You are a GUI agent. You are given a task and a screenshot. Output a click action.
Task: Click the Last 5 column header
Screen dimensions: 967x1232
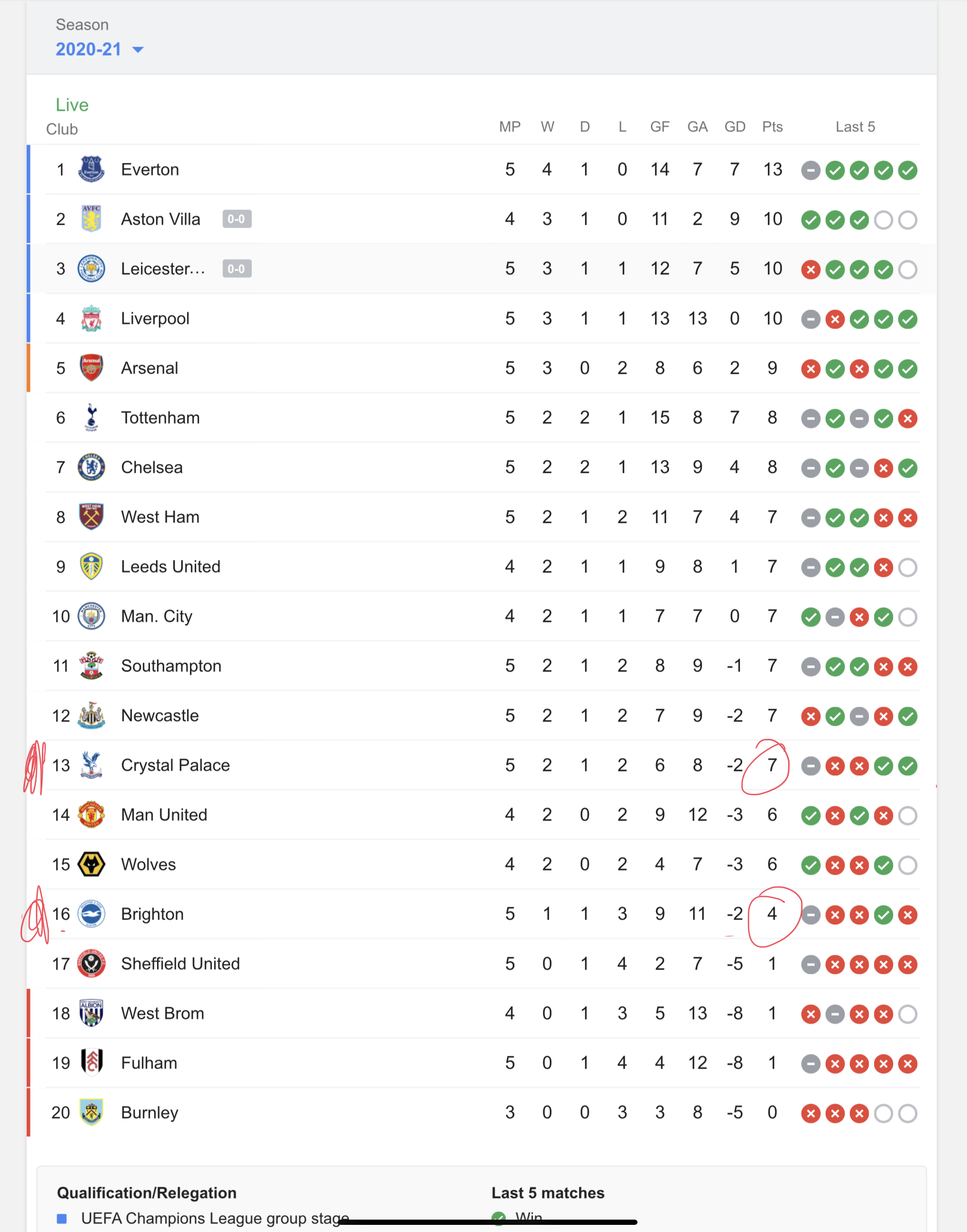click(855, 127)
